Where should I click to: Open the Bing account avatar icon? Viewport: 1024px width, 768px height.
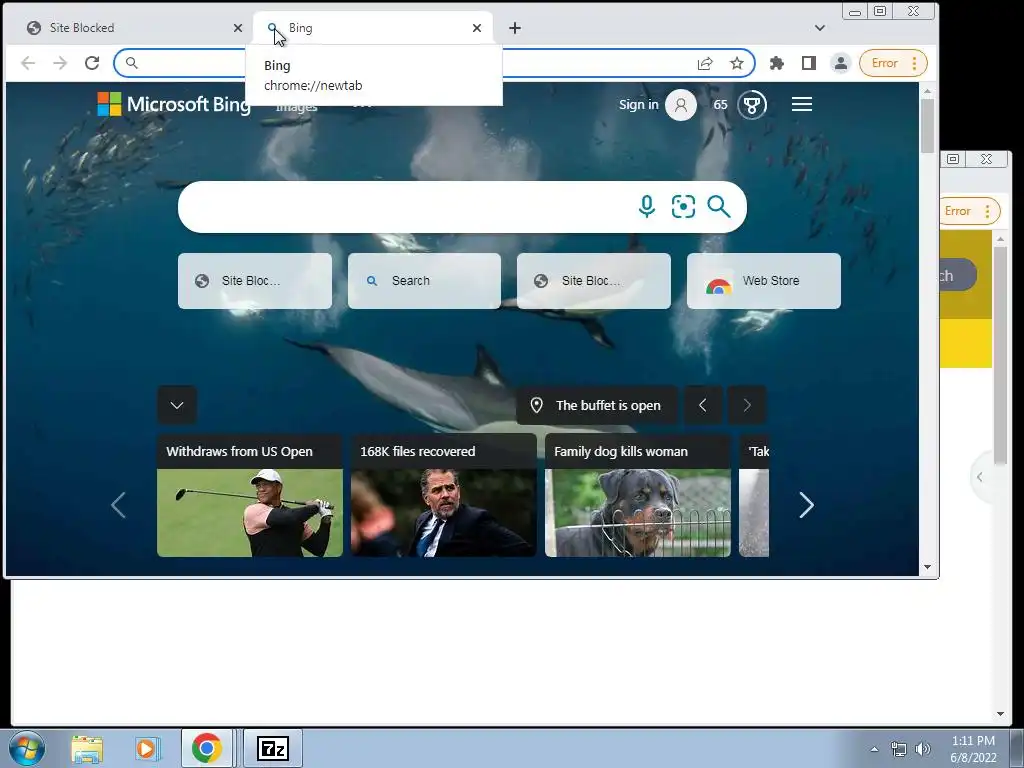tap(680, 104)
